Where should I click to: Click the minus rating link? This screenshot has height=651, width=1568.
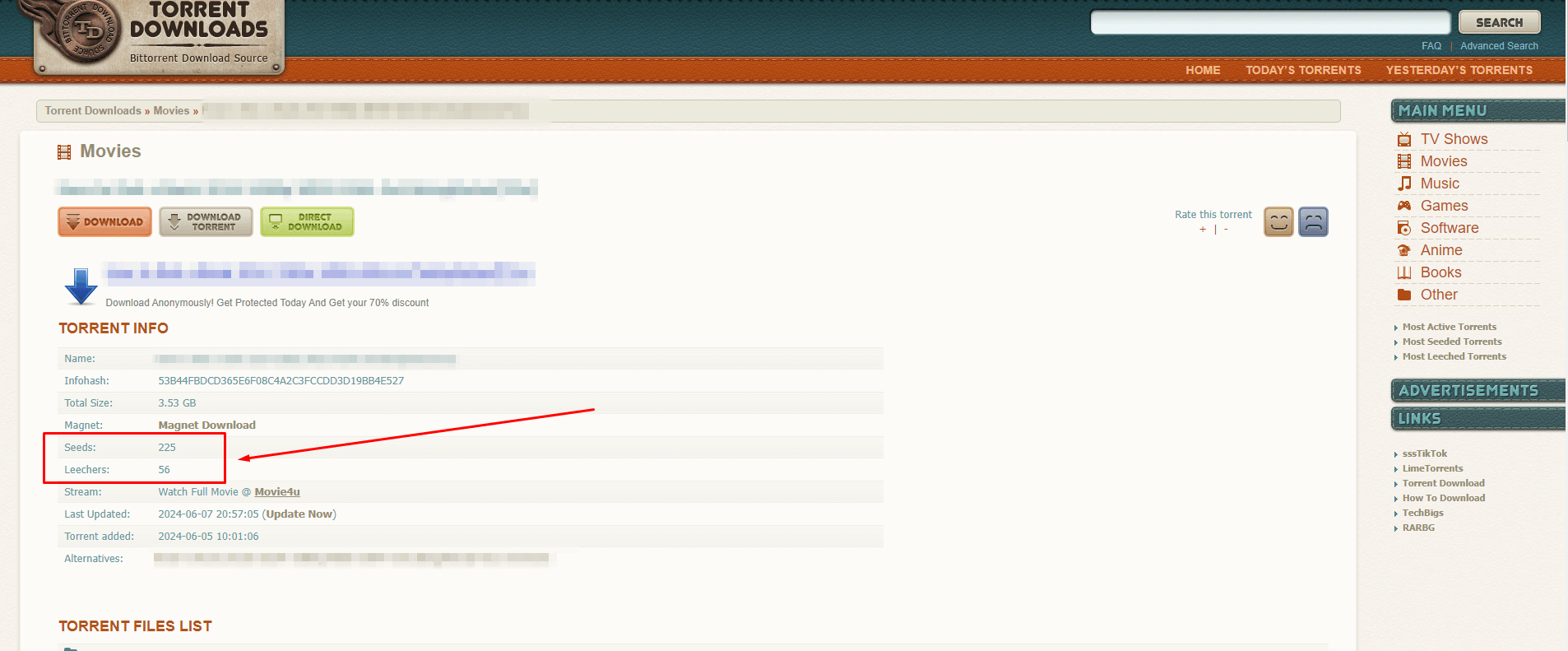(1226, 230)
